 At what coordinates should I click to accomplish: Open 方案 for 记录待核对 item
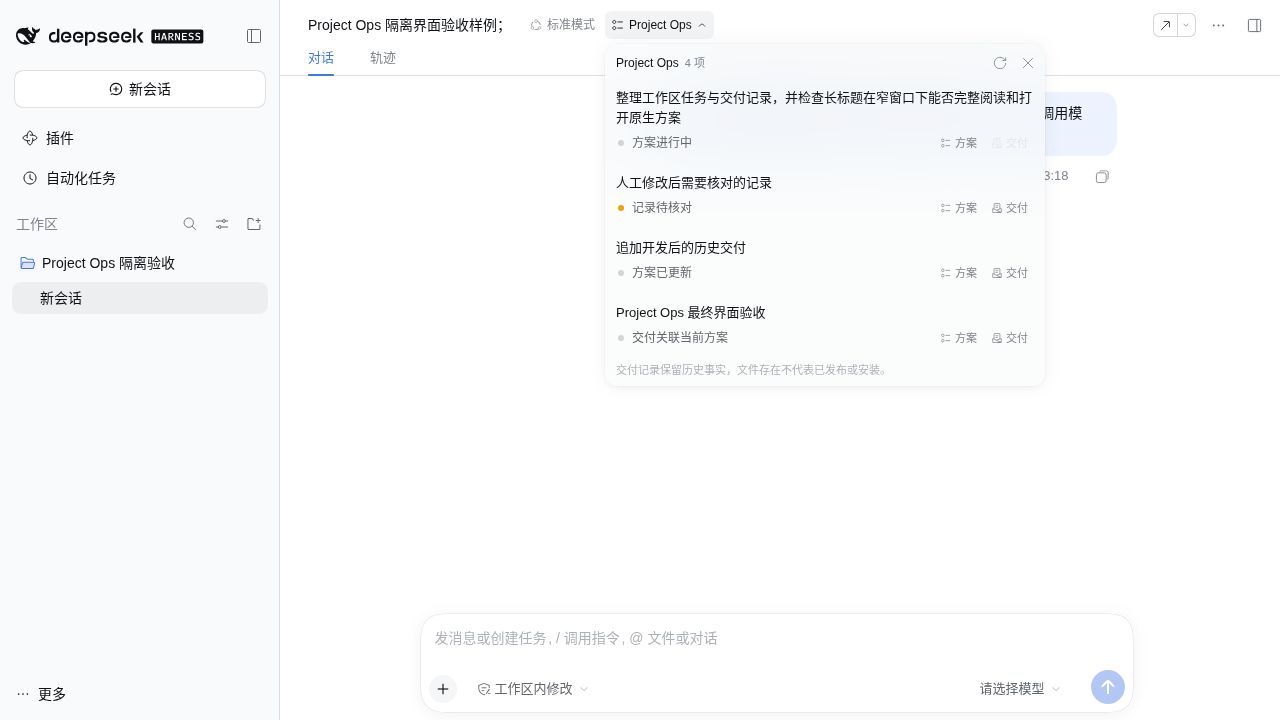click(959, 208)
